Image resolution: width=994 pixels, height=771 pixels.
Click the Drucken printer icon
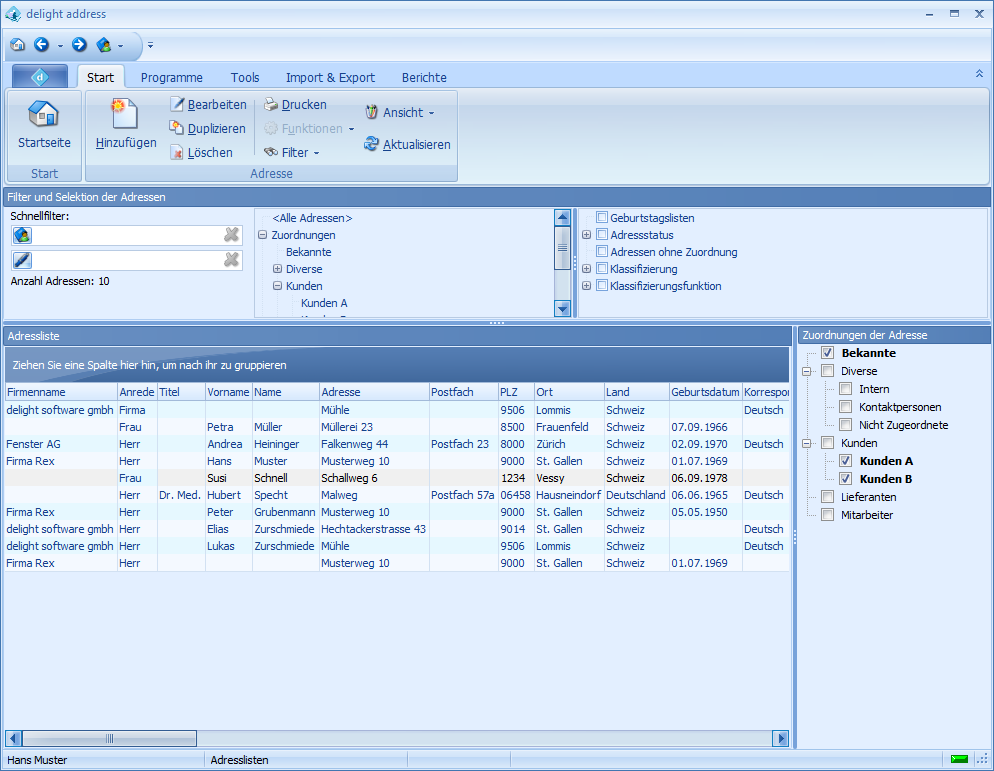(271, 105)
